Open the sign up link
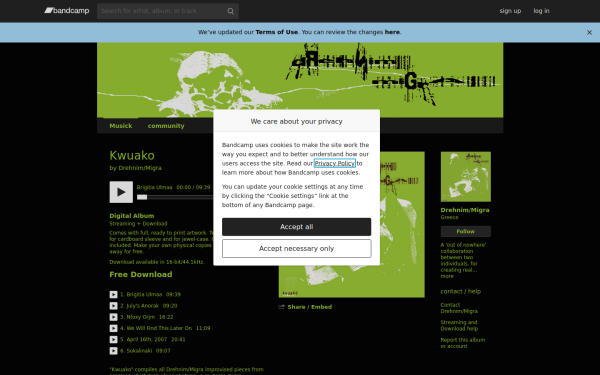 point(510,11)
